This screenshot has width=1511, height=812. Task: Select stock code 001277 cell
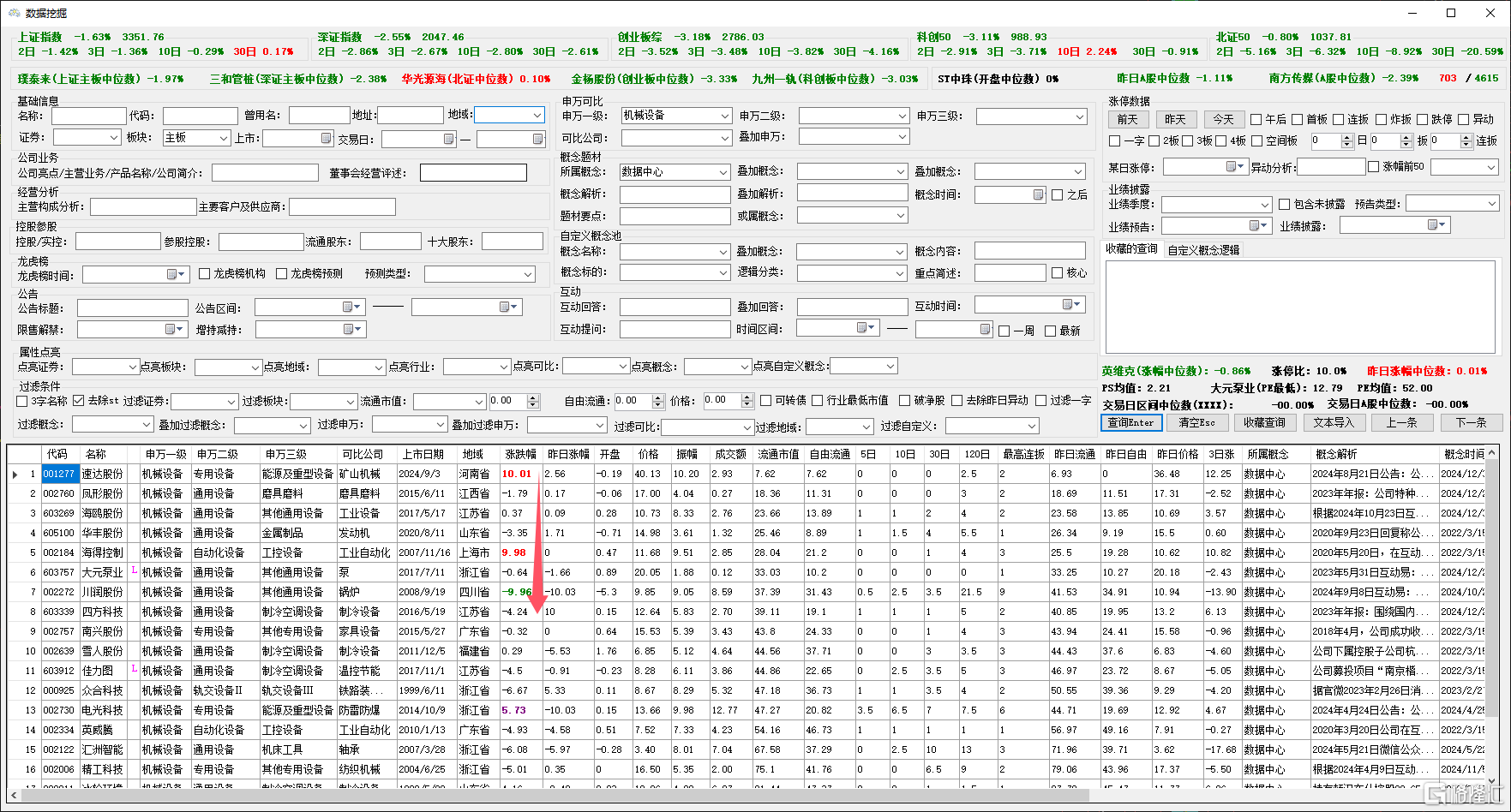click(59, 474)
